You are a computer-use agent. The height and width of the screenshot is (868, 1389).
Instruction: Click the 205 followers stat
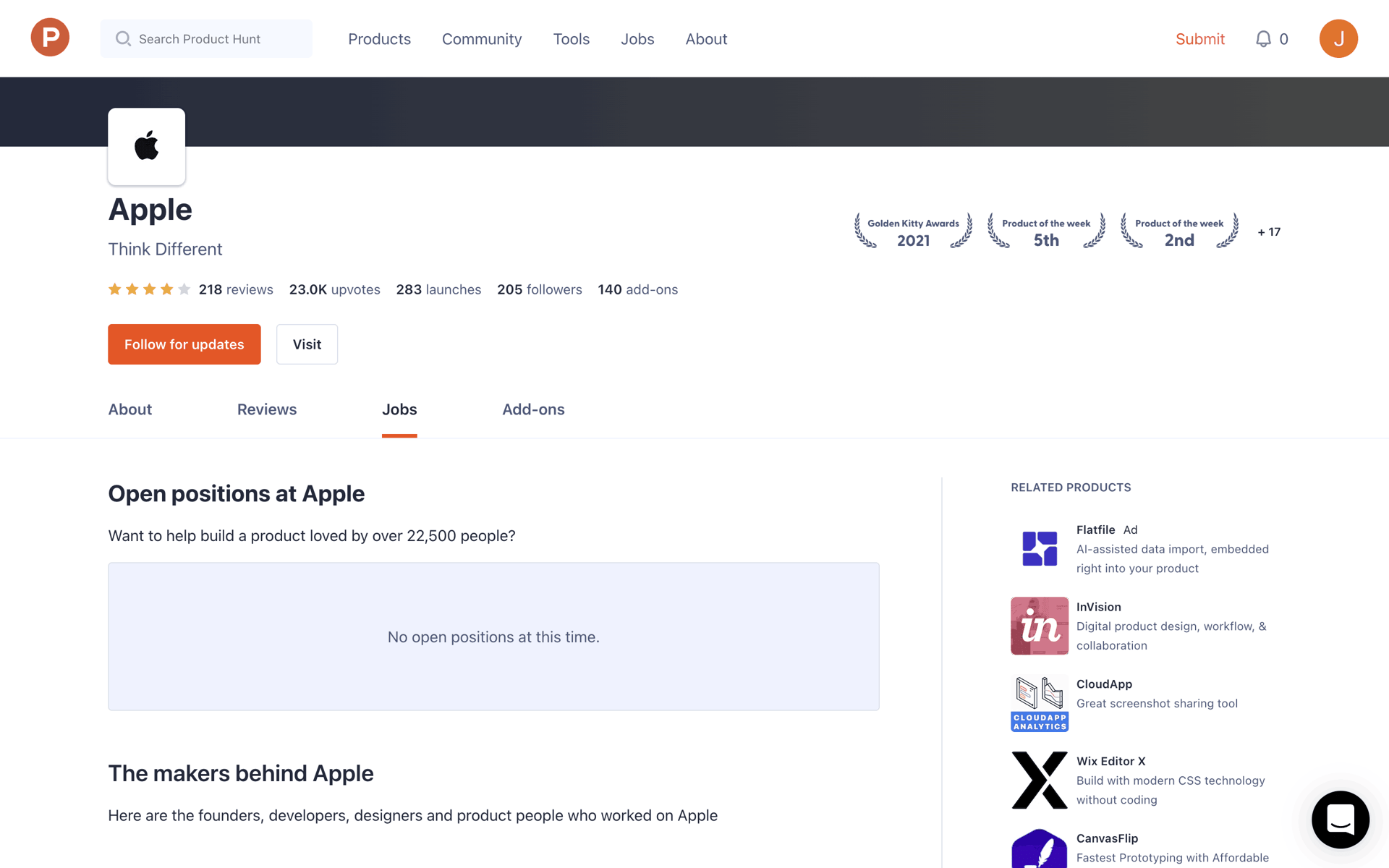coord(540,289)
